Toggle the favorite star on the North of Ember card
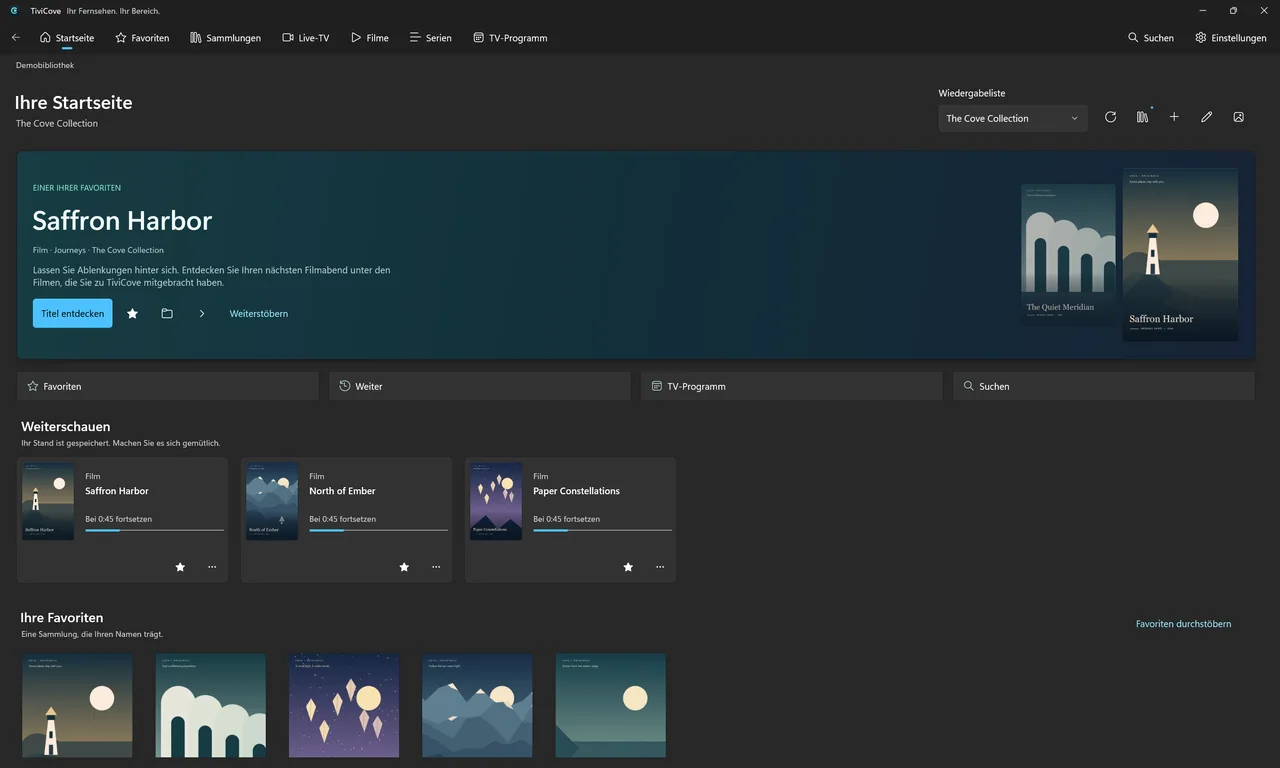Viewport: 1280px width, 768px height. point(404,567)
